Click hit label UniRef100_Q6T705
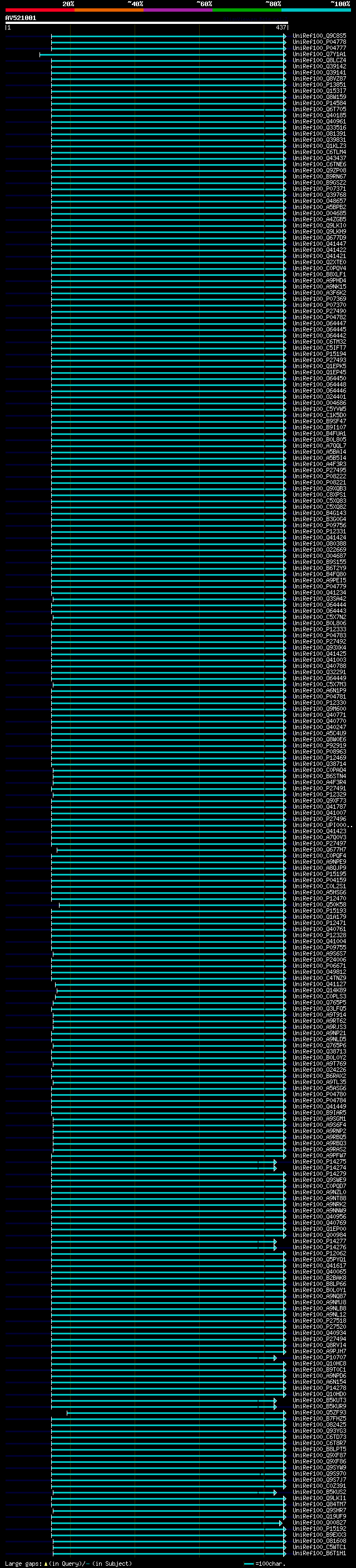This screenshot has height=1568, width=356. (319, 109)
